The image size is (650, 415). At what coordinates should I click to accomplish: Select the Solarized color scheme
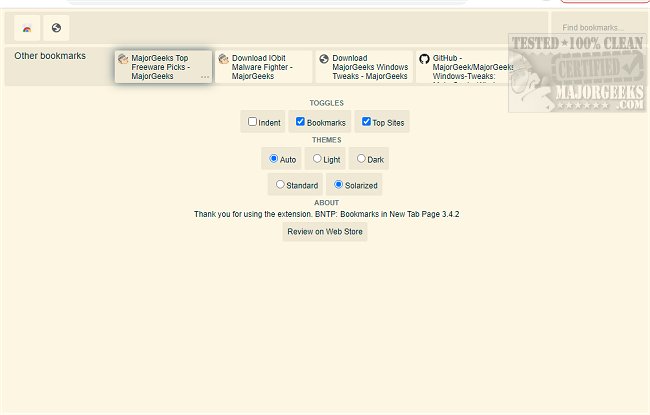(x=338, y=184)
